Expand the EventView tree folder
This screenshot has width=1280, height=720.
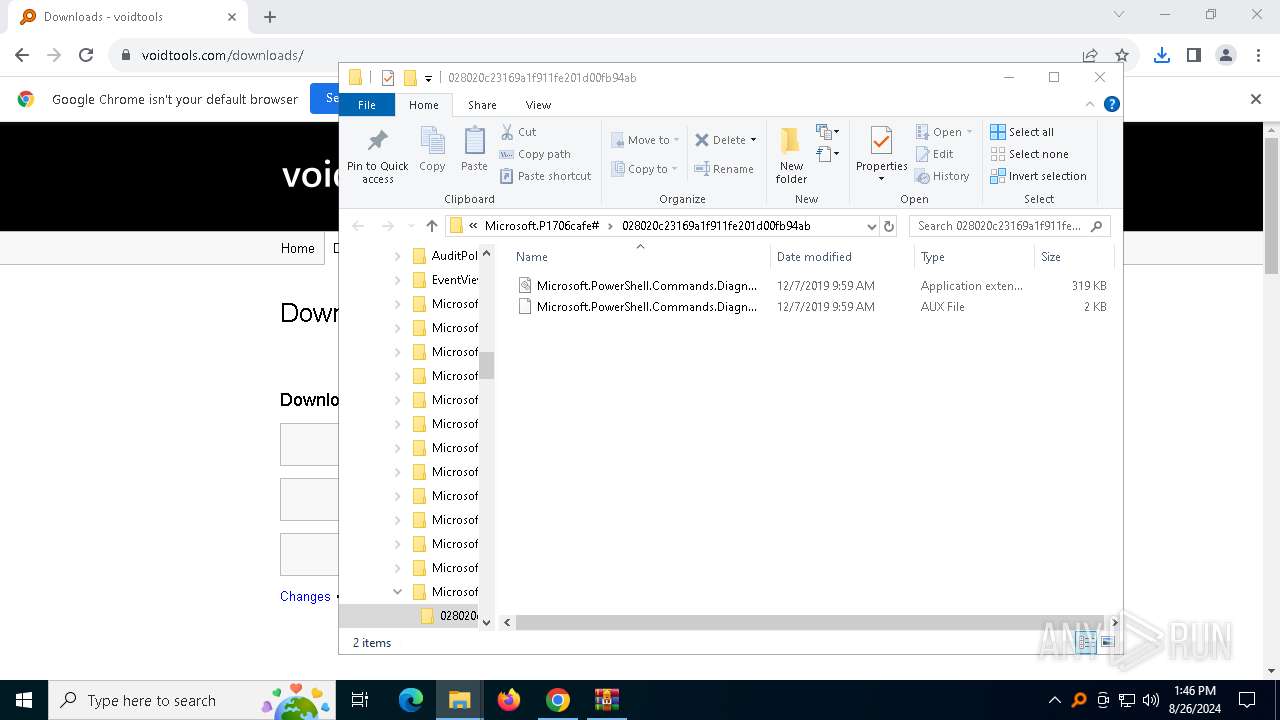[398, 280]
